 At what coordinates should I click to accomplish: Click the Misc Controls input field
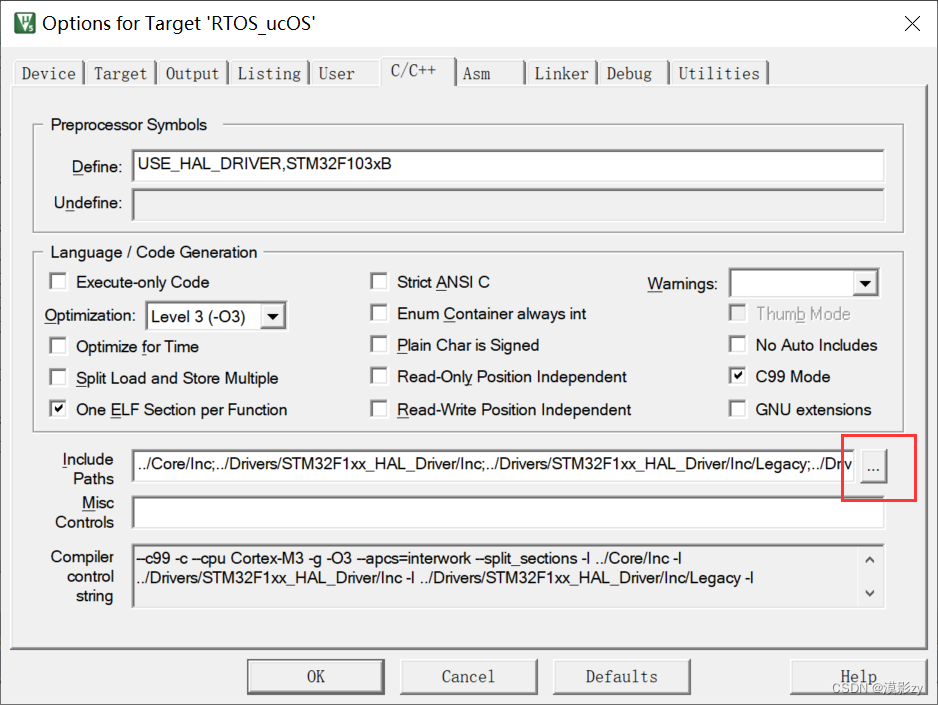(x=508, y=512)
